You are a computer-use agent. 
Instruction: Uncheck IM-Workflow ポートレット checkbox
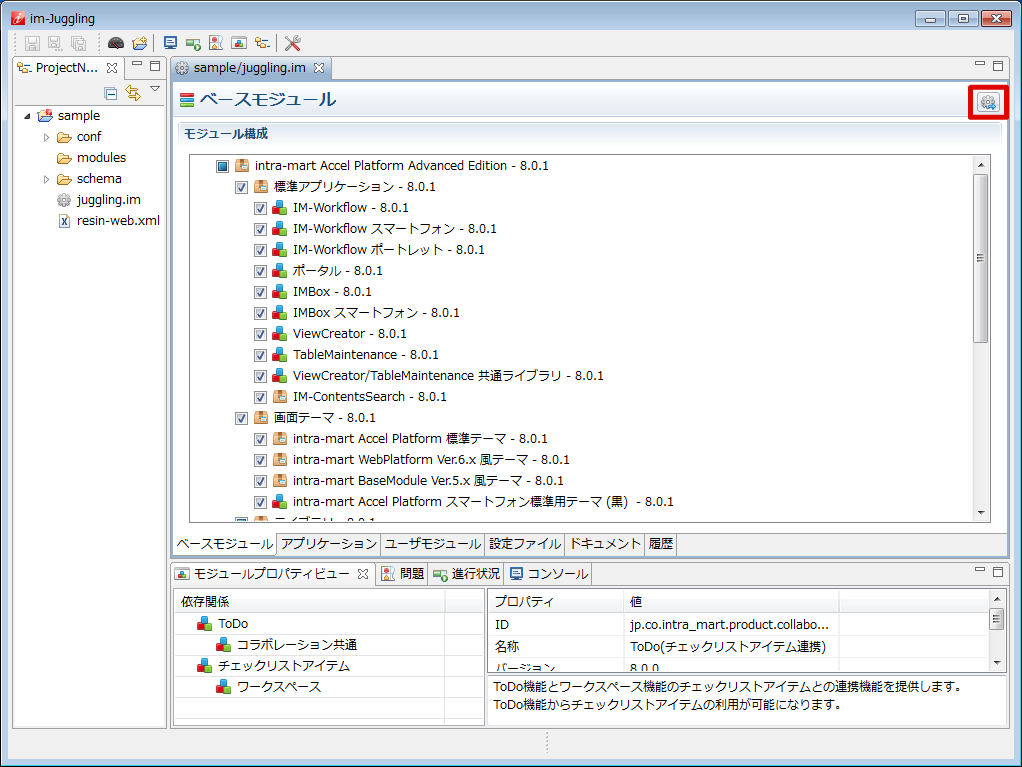(x=260, y=250)
